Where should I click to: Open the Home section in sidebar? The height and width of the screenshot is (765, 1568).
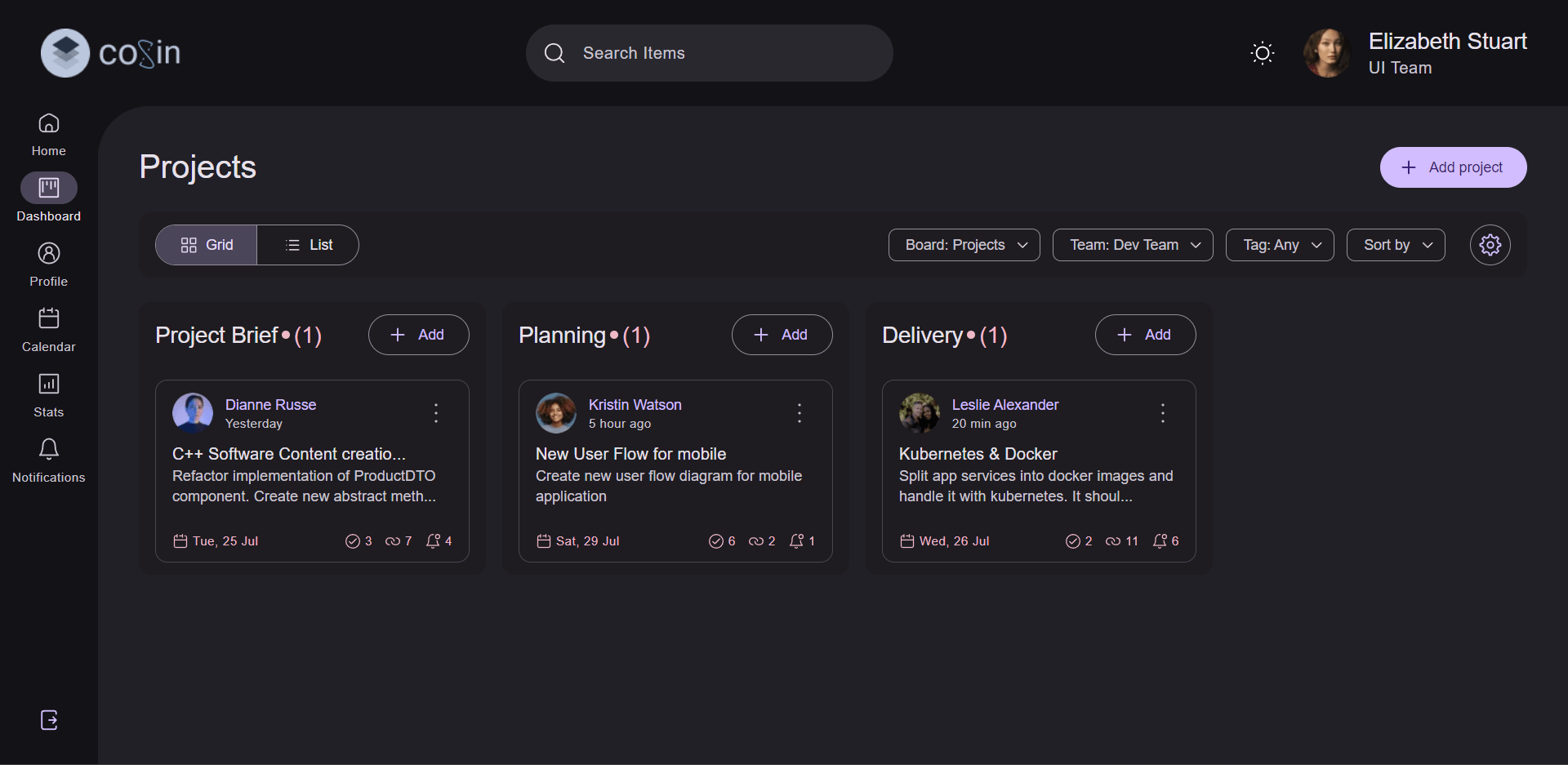click(47, 133)
